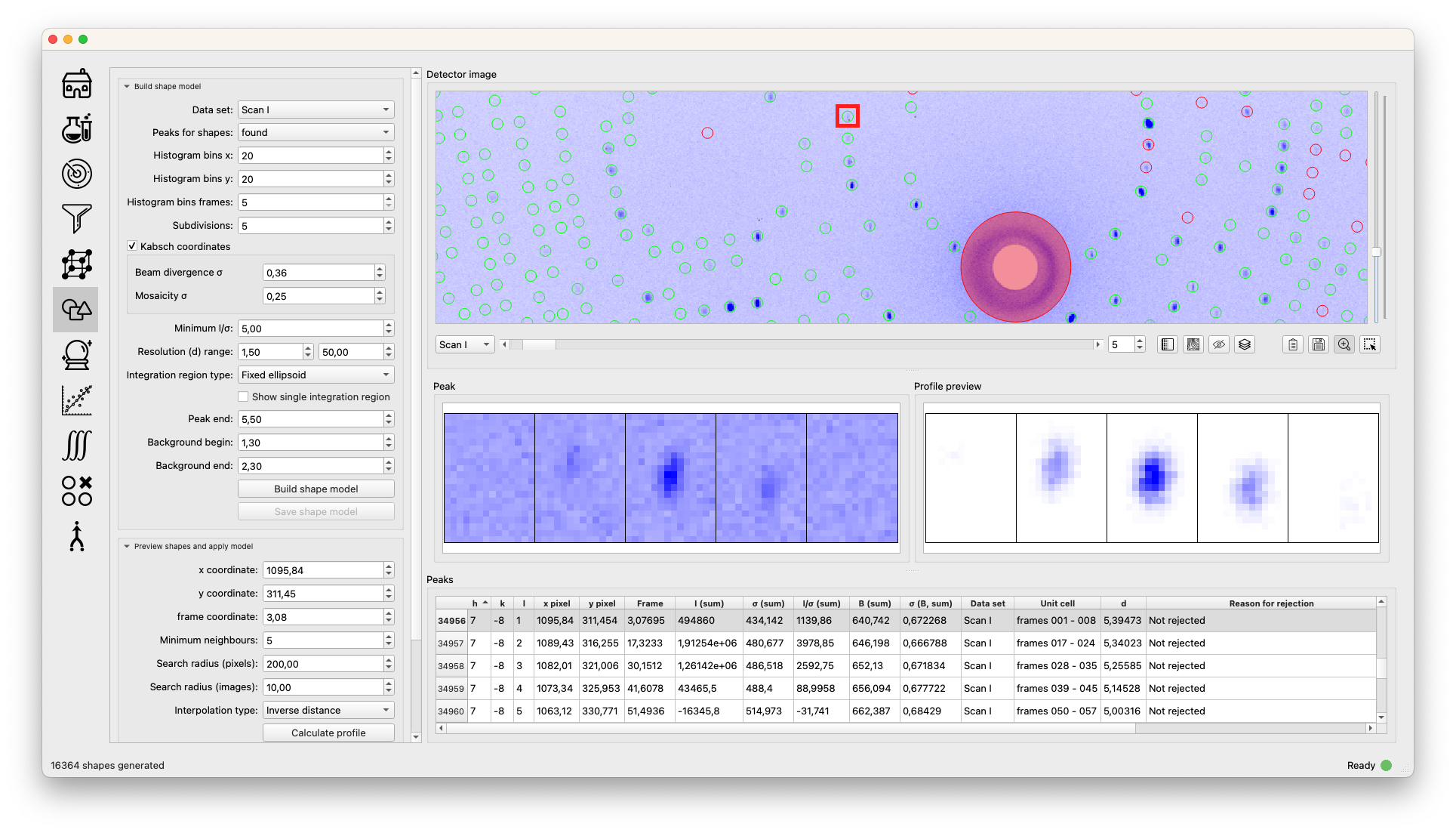The width and height of the screenshot is (1456, 833).
Task: Click the rectangular selection tool icon
Action: click(1369, 345)
